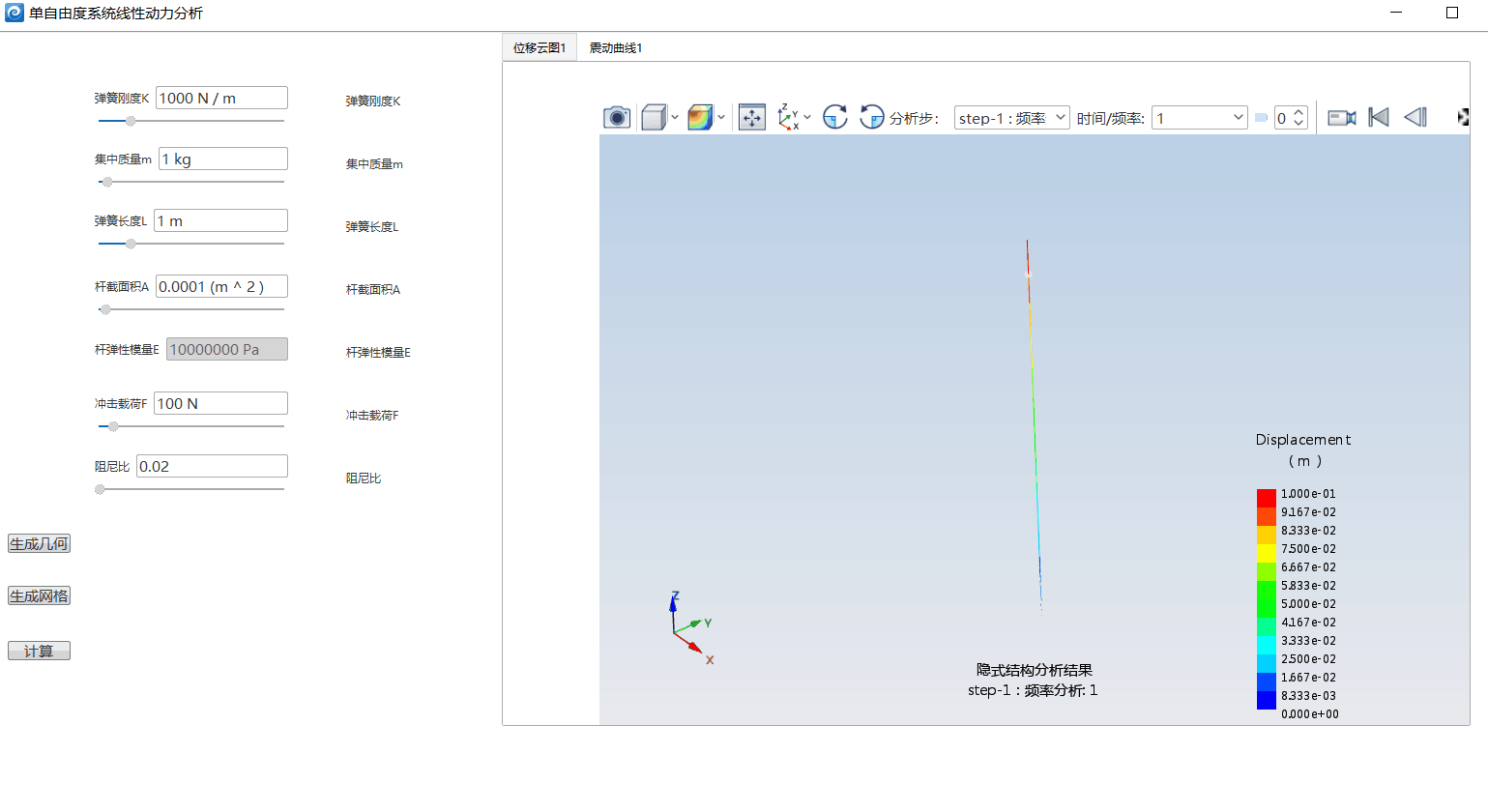Maximize the application window
This screenshot has height=812, width=1488.
click(1452, 13)
